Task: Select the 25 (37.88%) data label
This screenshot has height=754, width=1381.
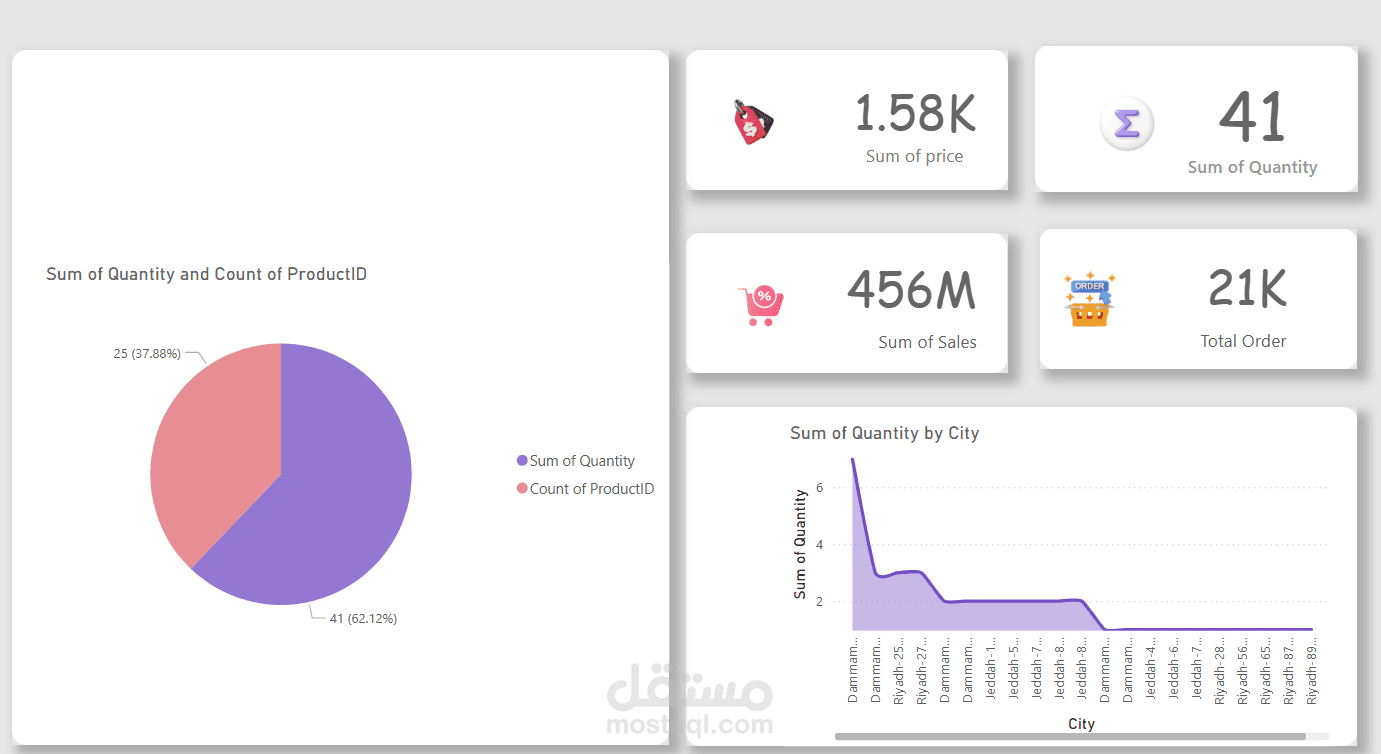Action: (x=147, y=353)
